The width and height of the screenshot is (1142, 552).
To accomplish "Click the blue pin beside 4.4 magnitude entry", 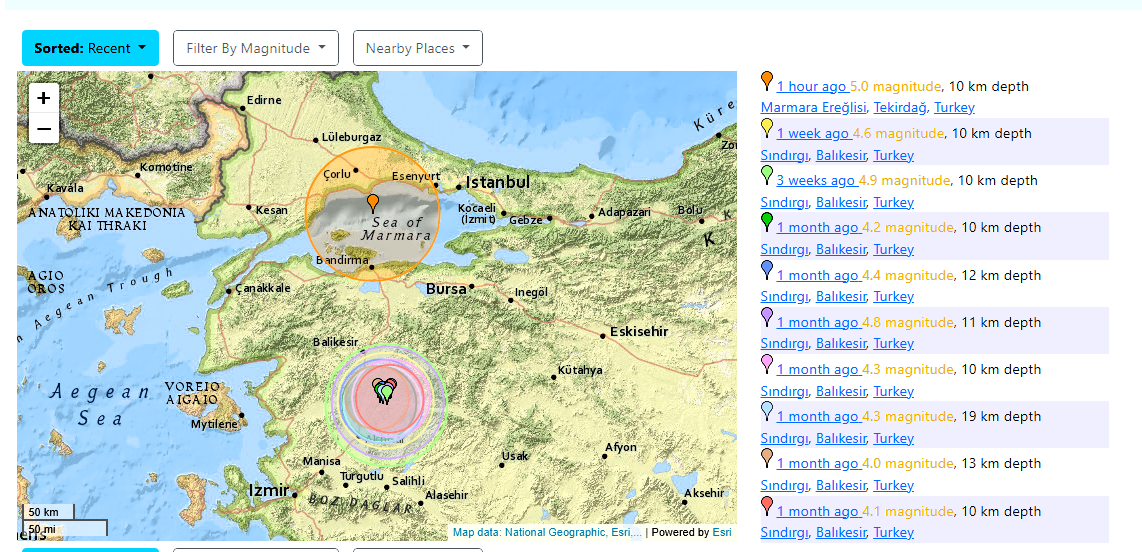I will tap(767, 269).
